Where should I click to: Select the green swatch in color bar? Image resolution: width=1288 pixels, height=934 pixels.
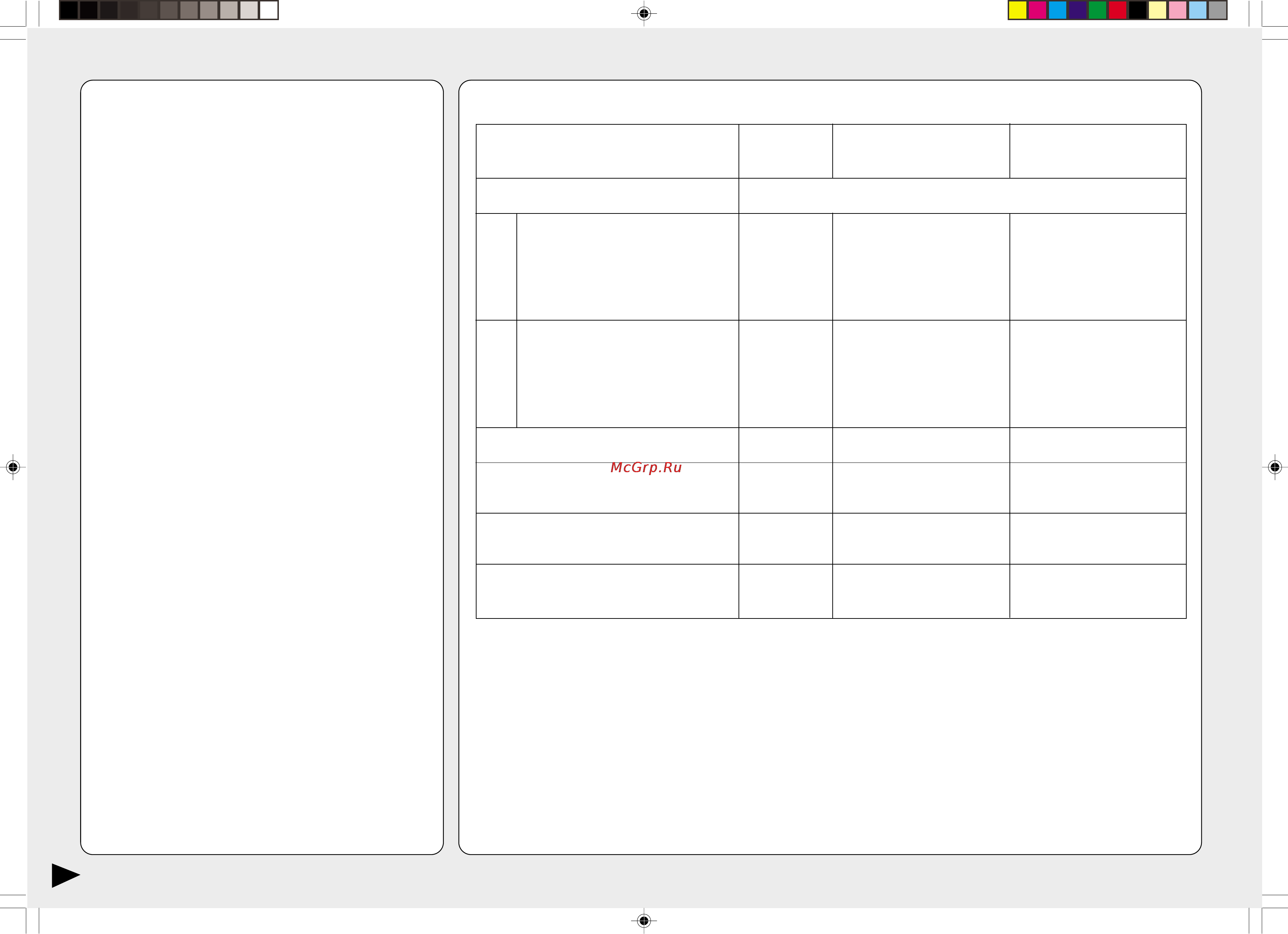1097,10
